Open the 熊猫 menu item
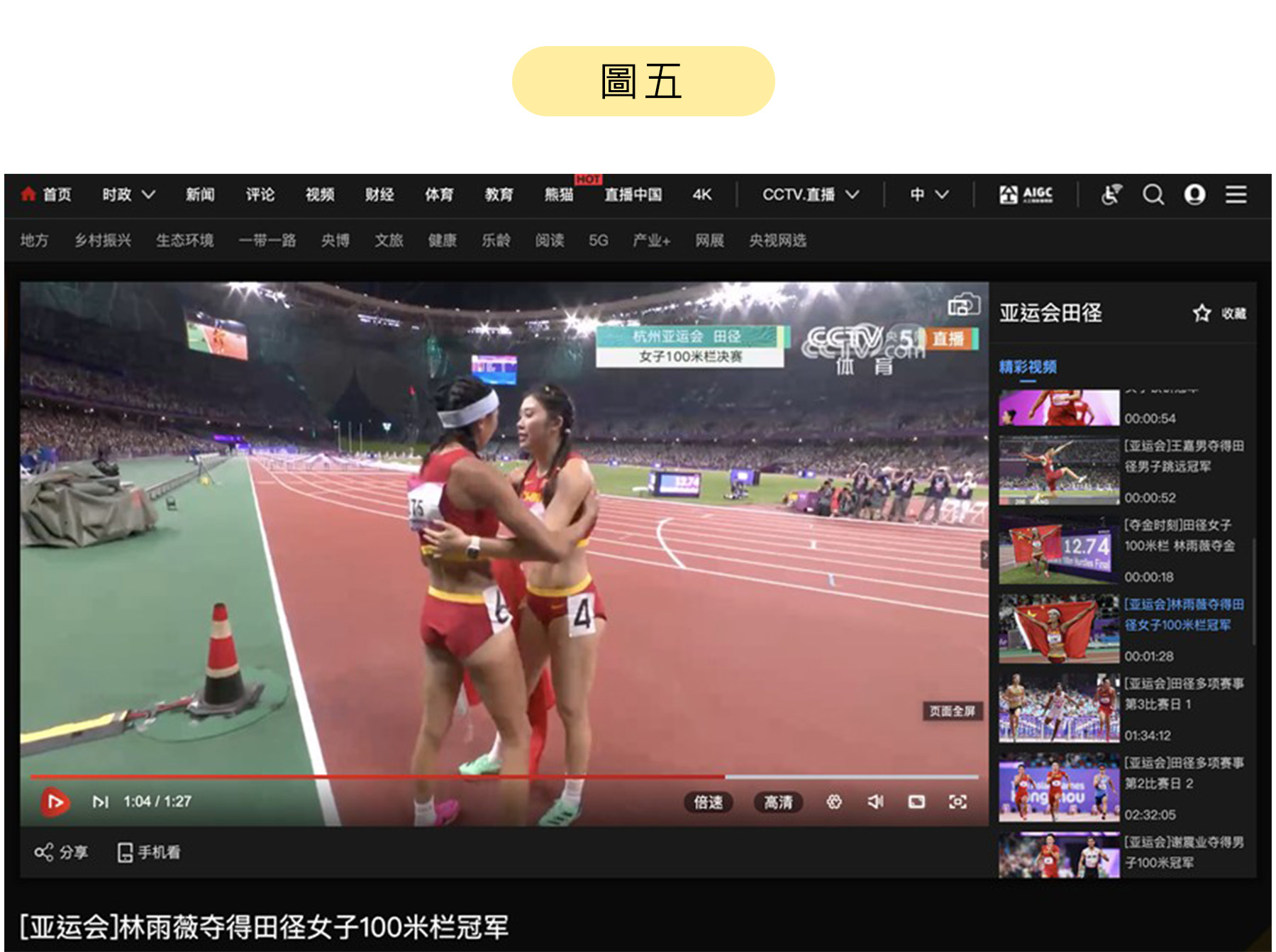 coord(559,194)
